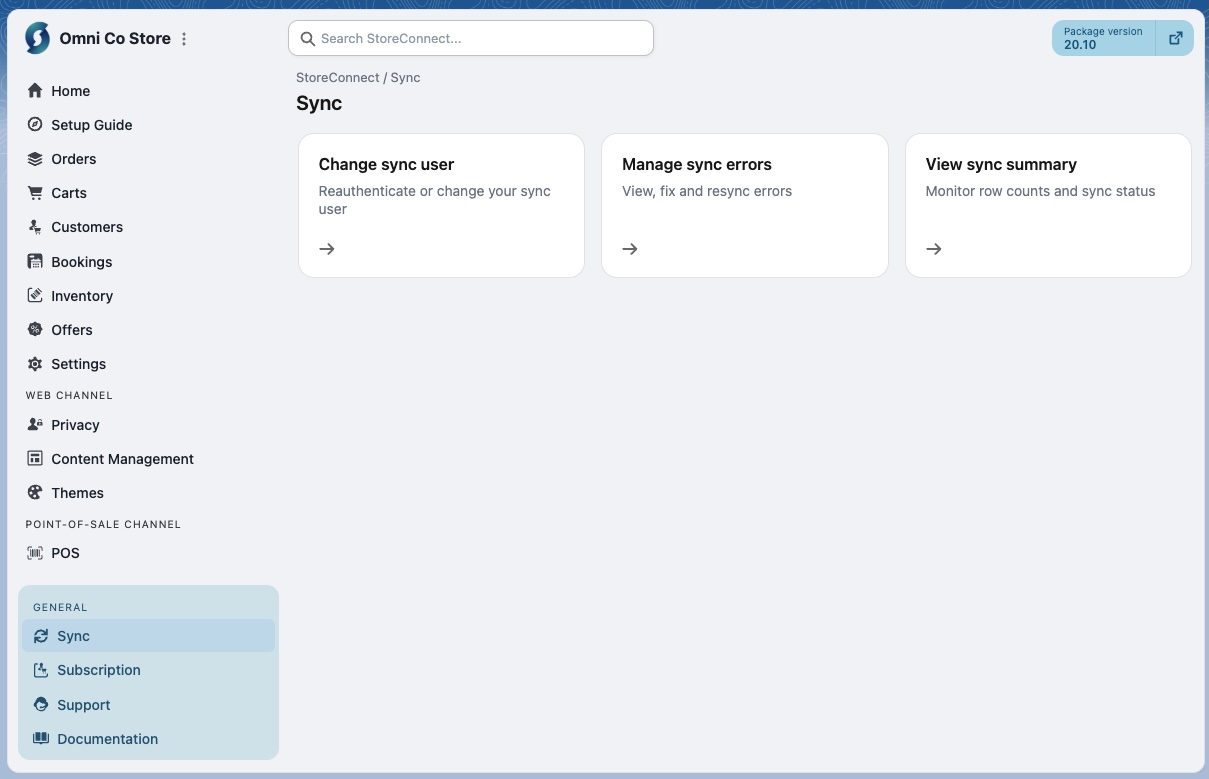Open the Manage sync errors card arrow

click(x=629, y=248)
